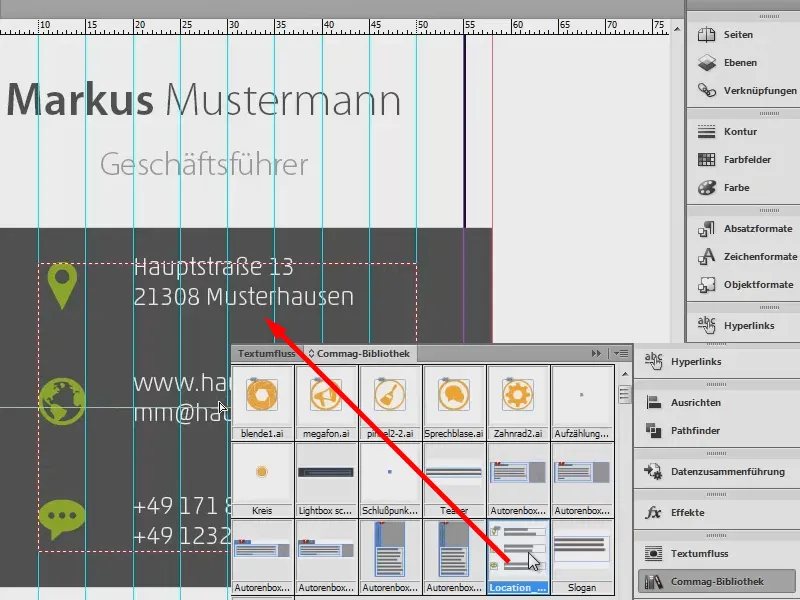Select the Aufzählung library item
This screenshot has height=600, width=800.
tap(582, 403)
